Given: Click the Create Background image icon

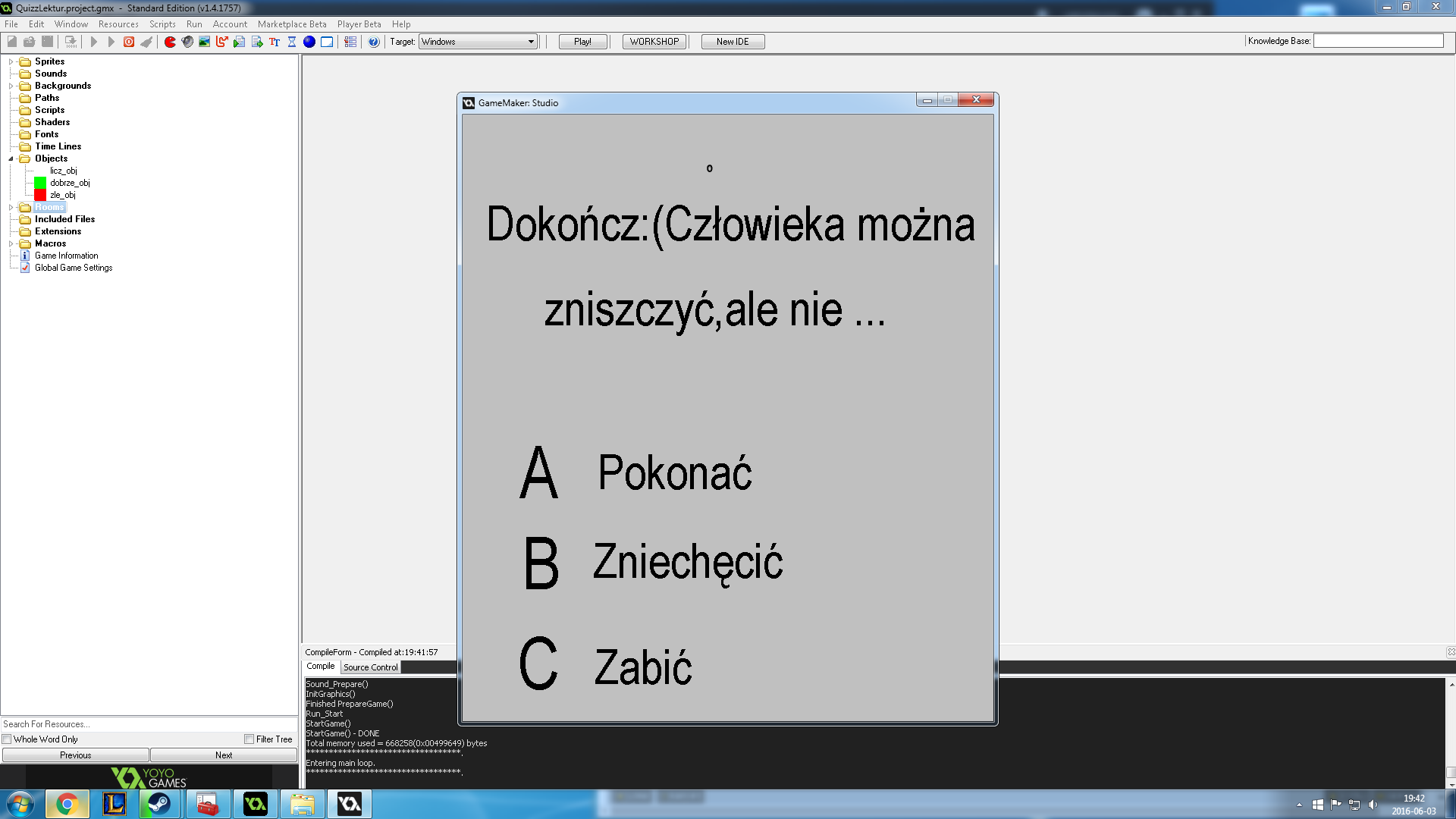Looking at the screenshot, I should tap(205, 42).
